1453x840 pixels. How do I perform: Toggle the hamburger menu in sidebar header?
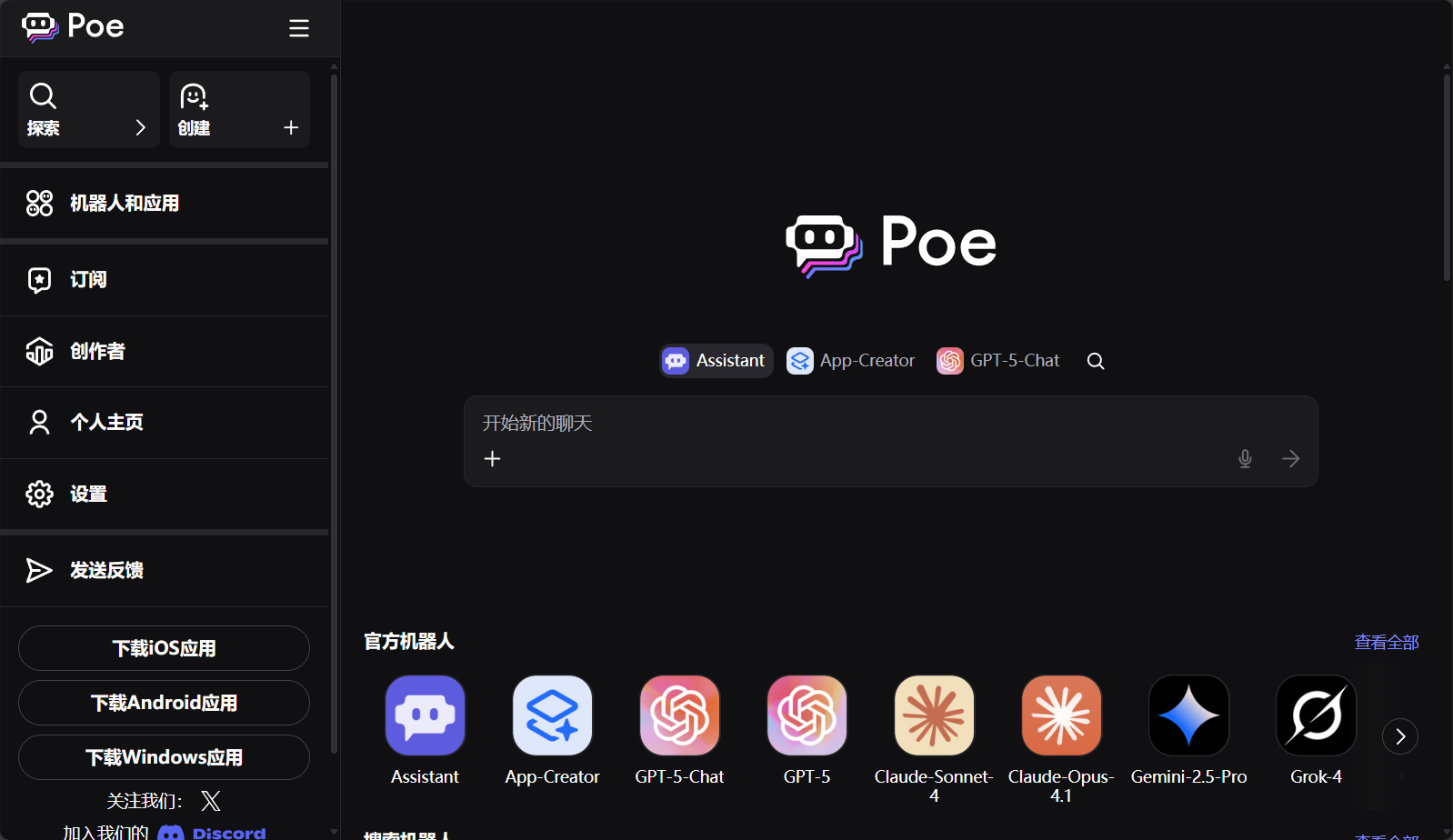click(299, 28)
